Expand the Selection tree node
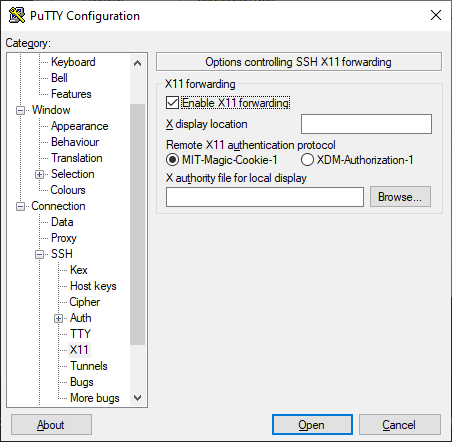This screenshot has height=442, width=452. [x=39, y=175]
